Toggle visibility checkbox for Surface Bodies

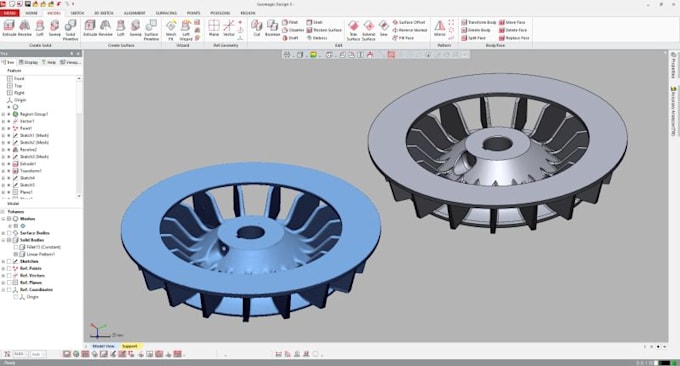click(x=9, y=233)
